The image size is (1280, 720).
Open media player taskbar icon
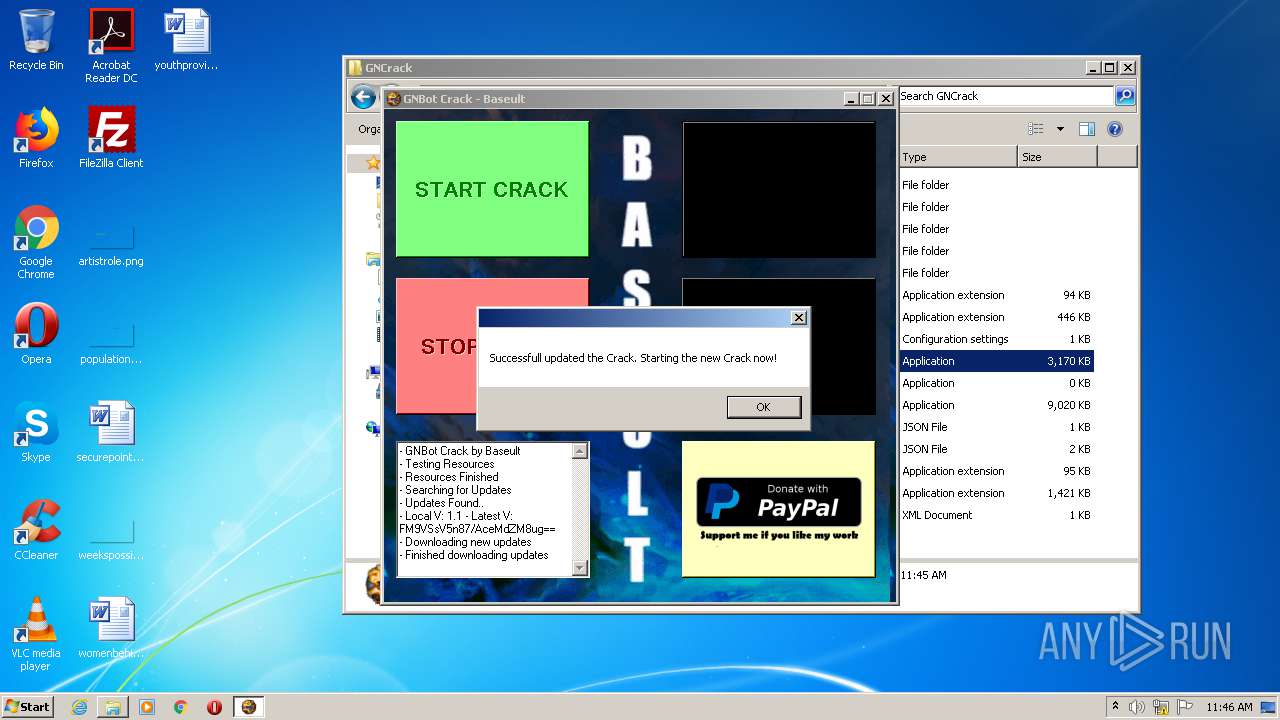click(147, 707)
